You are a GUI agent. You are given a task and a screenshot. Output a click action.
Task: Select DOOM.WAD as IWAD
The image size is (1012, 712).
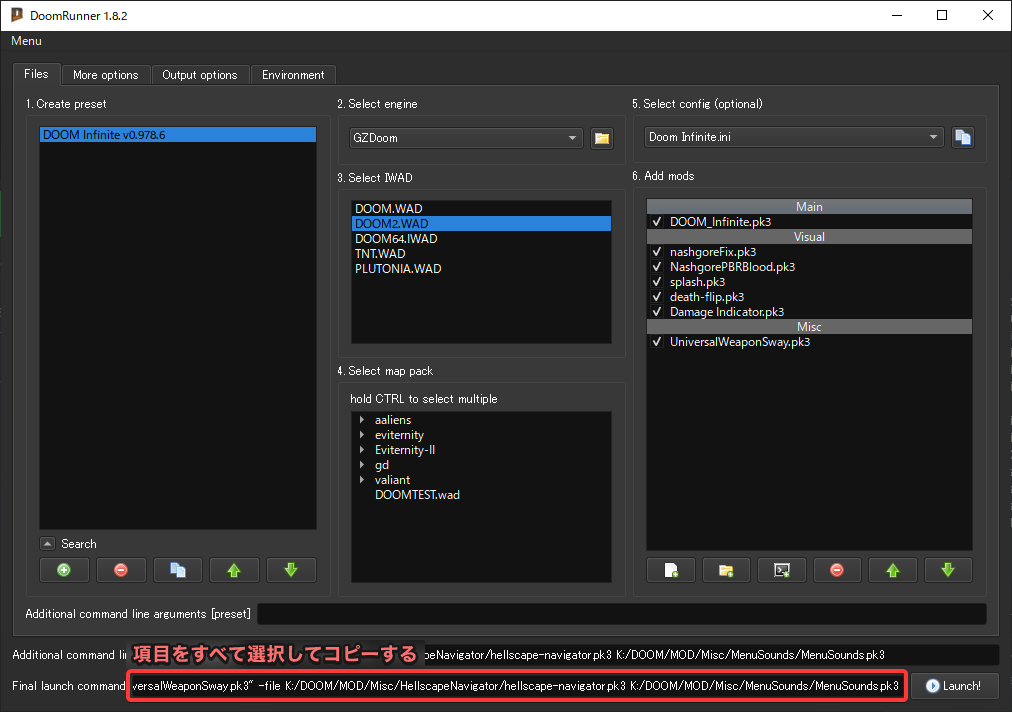(x=481, y=209)
